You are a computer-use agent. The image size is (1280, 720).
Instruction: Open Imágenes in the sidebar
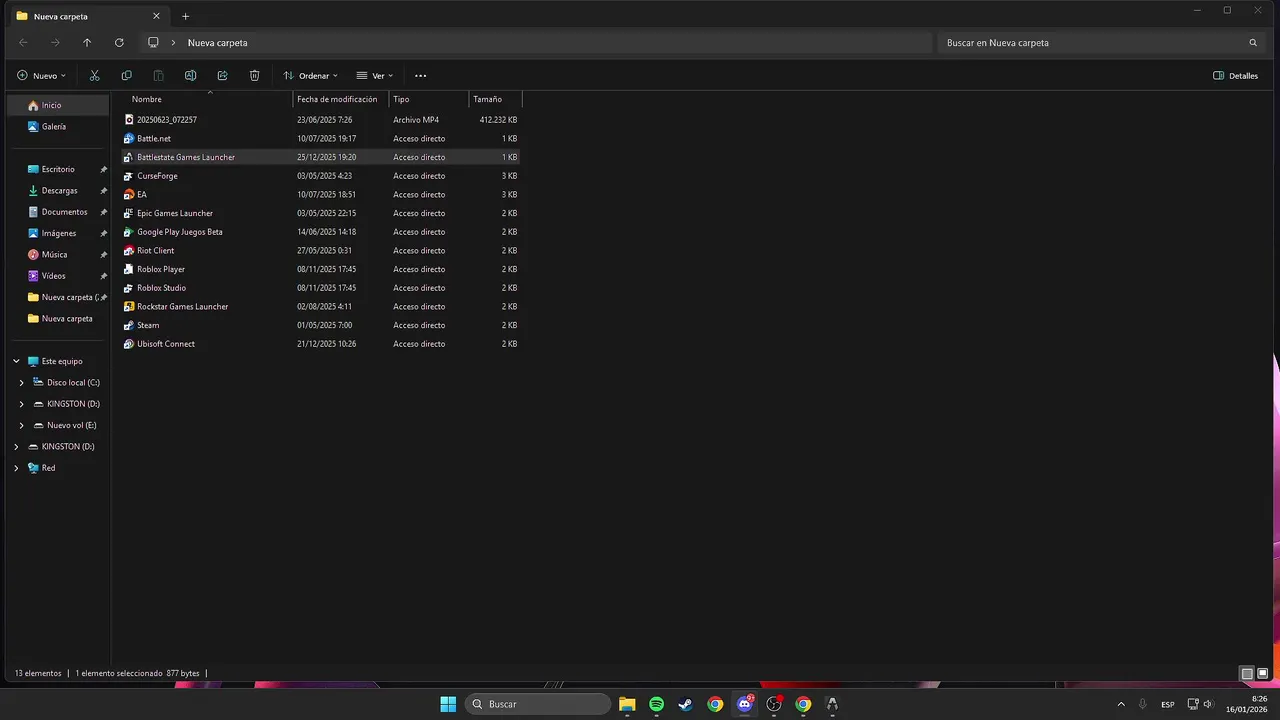pos(58,233)
